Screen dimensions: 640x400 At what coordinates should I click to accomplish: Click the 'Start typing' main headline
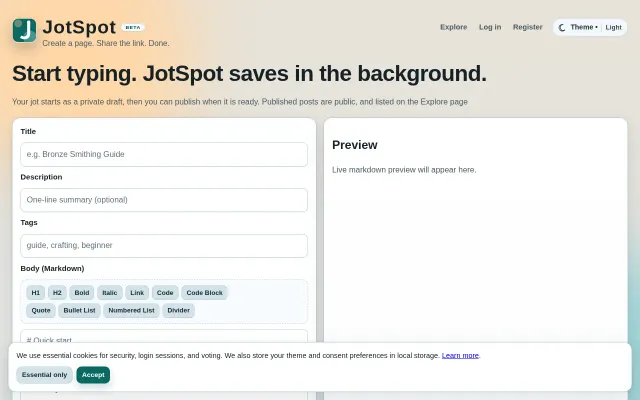click(249, 74)
